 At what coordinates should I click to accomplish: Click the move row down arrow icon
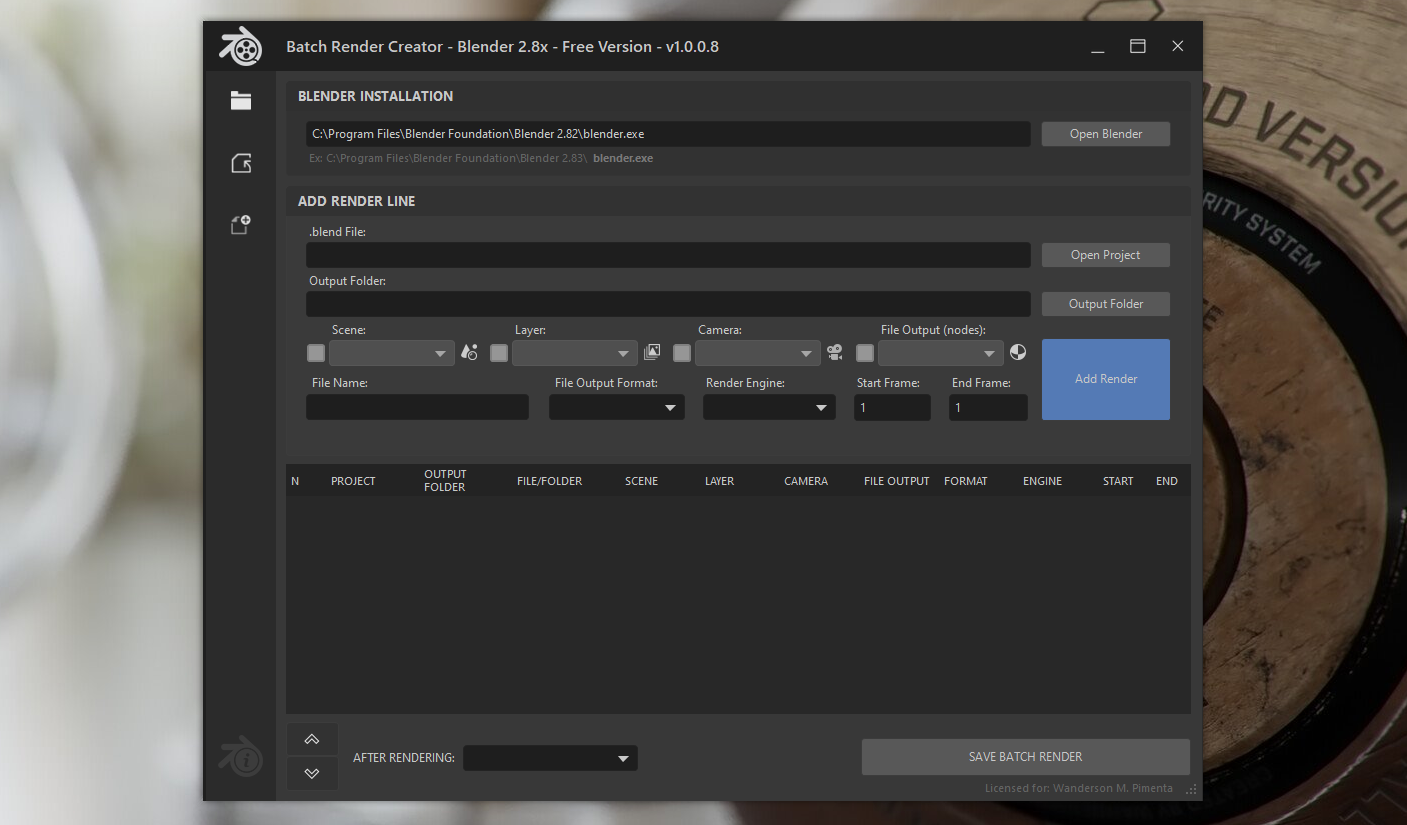click(312, 772)
